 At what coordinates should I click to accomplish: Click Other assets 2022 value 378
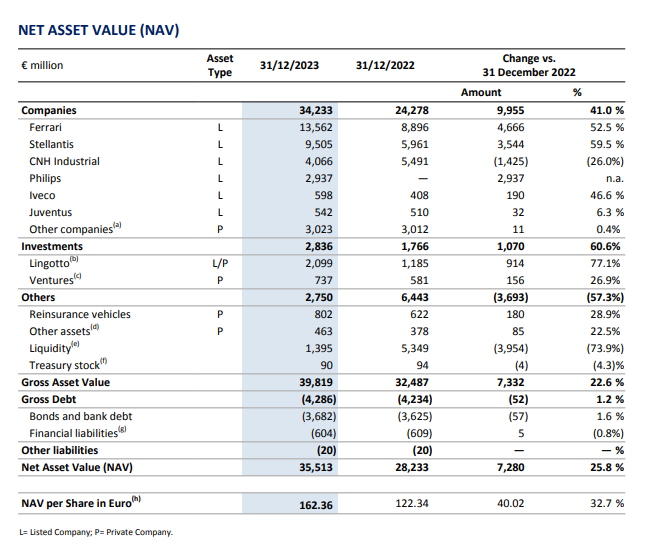(x=419, y=331)
